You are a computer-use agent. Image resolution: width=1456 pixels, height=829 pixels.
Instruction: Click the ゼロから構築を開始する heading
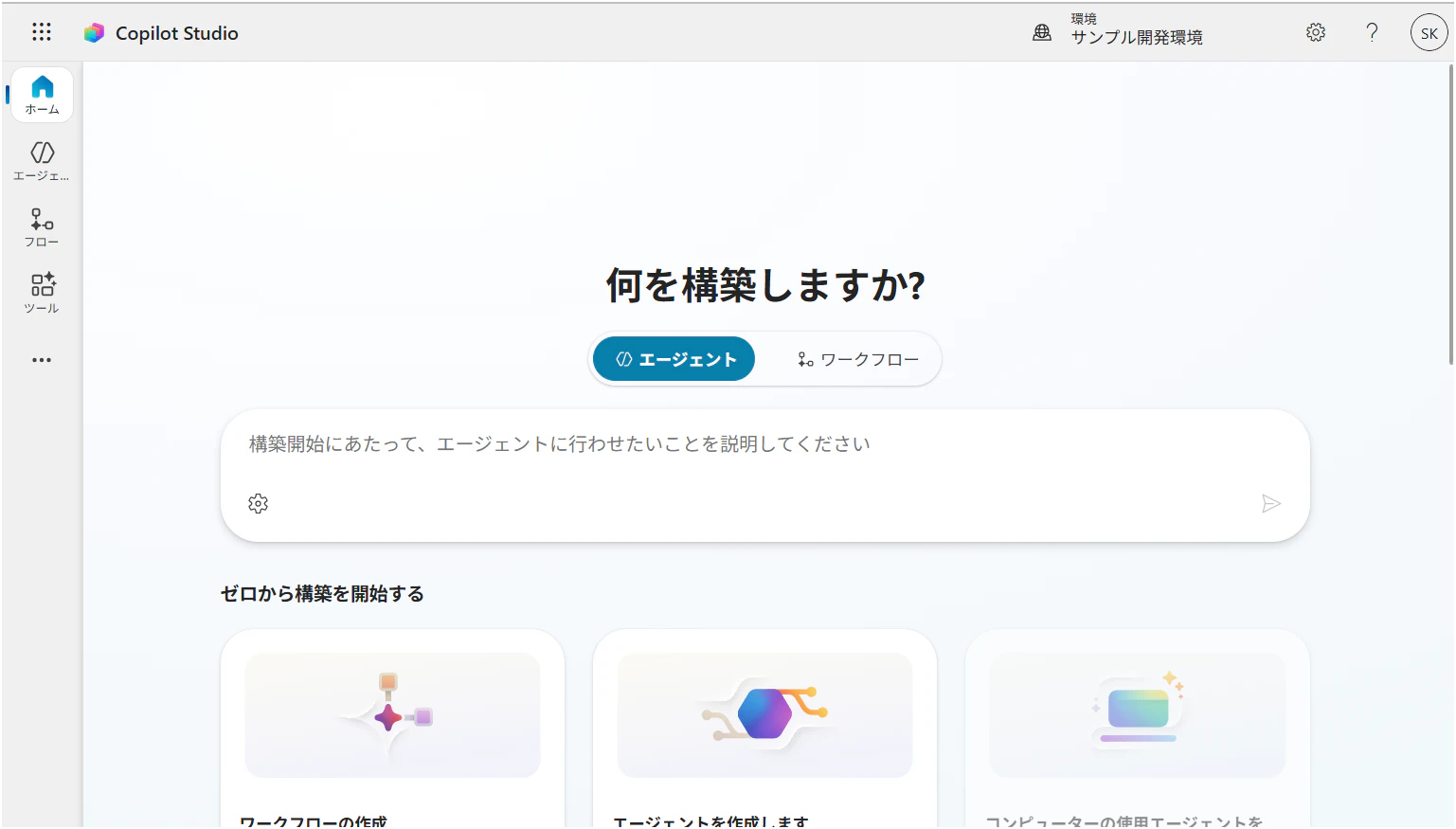pos(322,594)
